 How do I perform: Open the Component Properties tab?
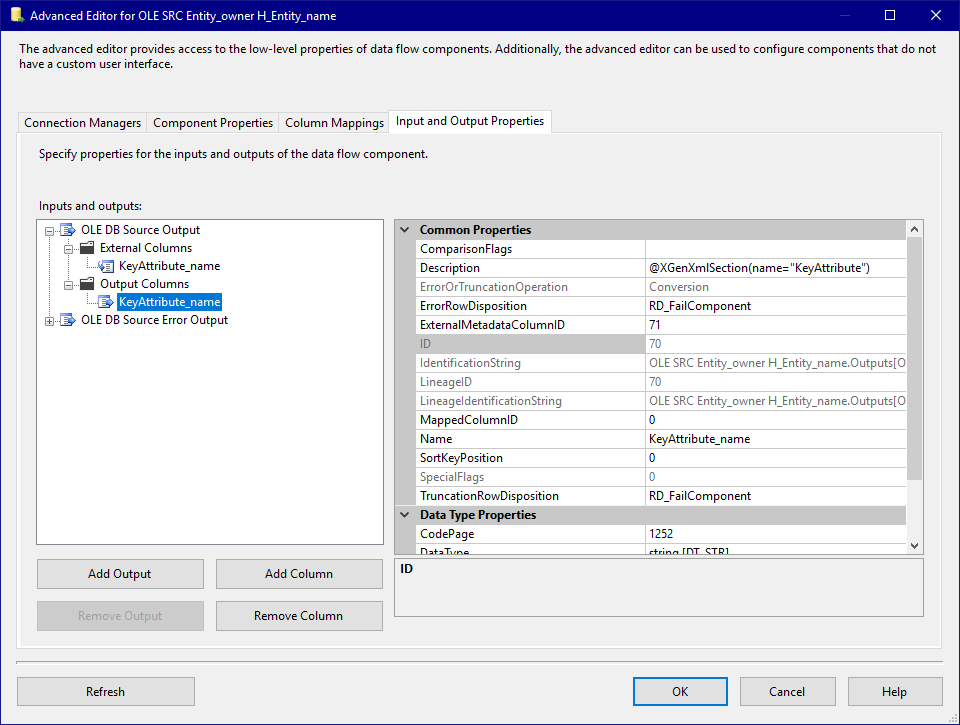point(213,122)
